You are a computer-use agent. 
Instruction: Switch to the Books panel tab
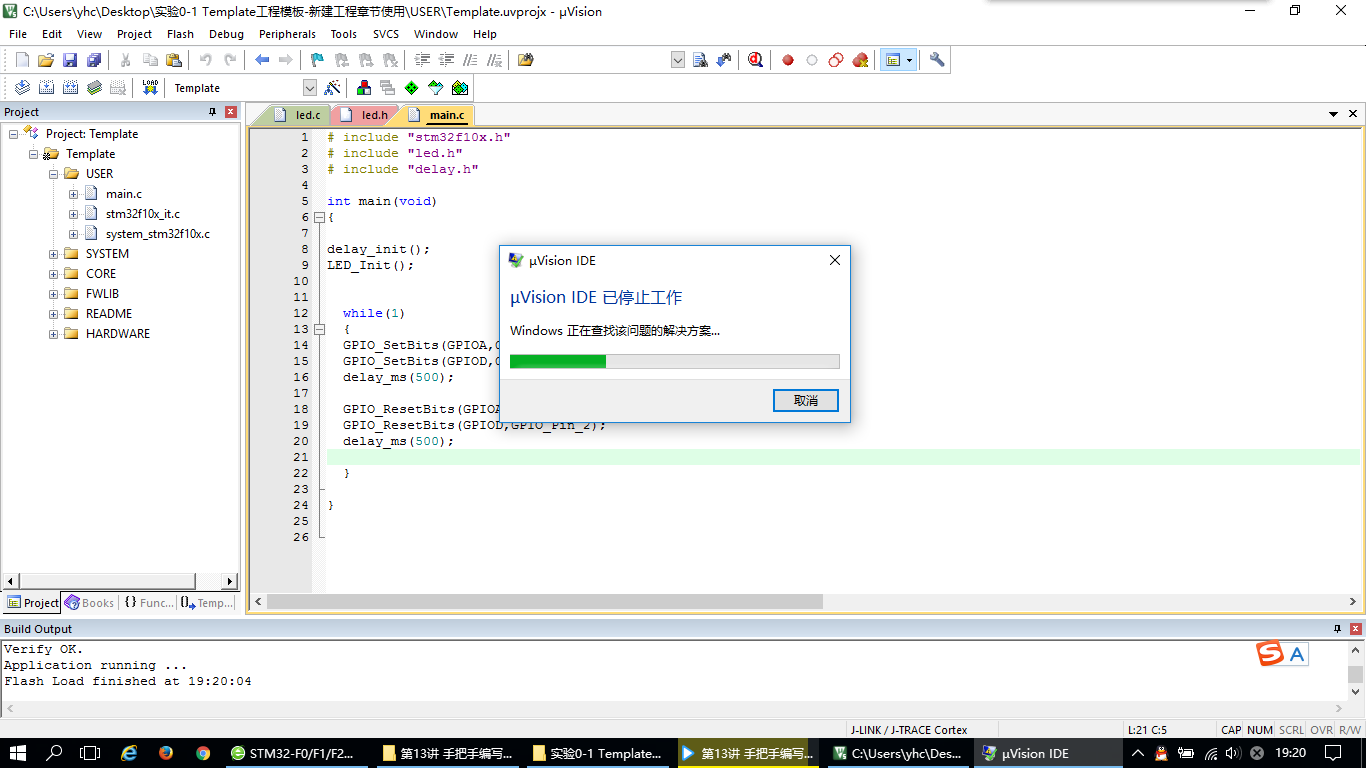[x=90, y=603]
